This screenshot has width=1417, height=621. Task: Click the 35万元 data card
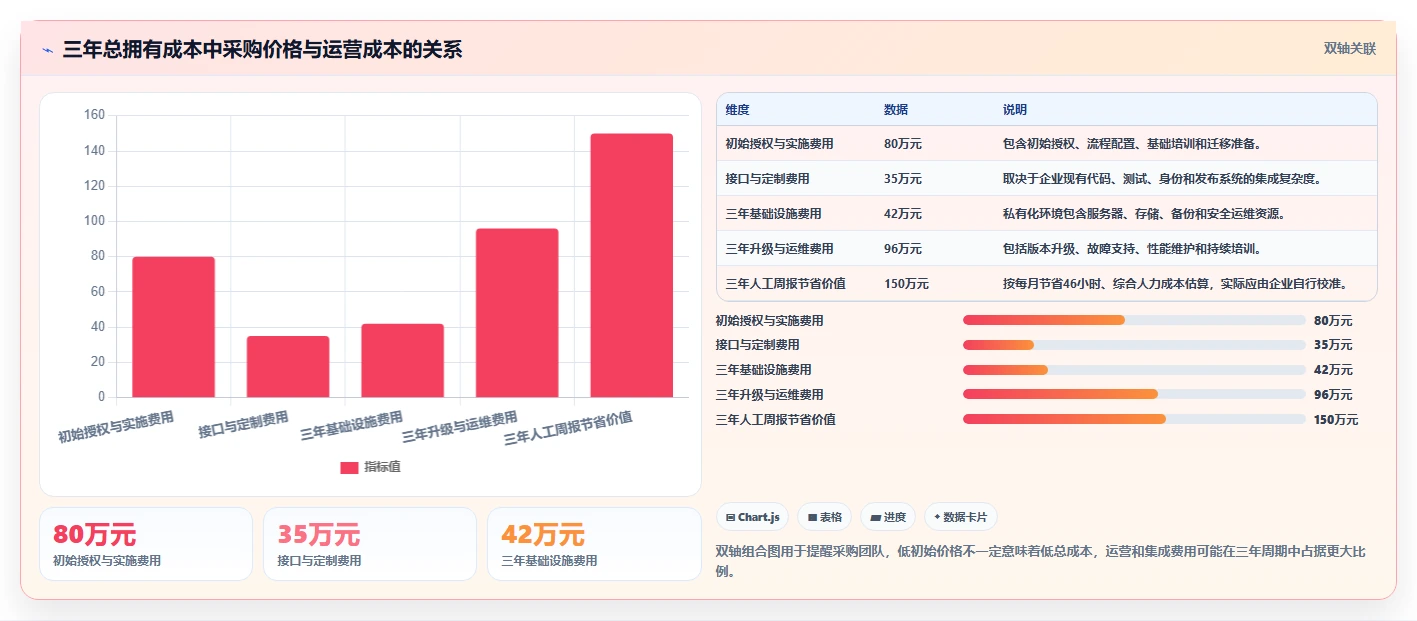[x=370, y=544]
